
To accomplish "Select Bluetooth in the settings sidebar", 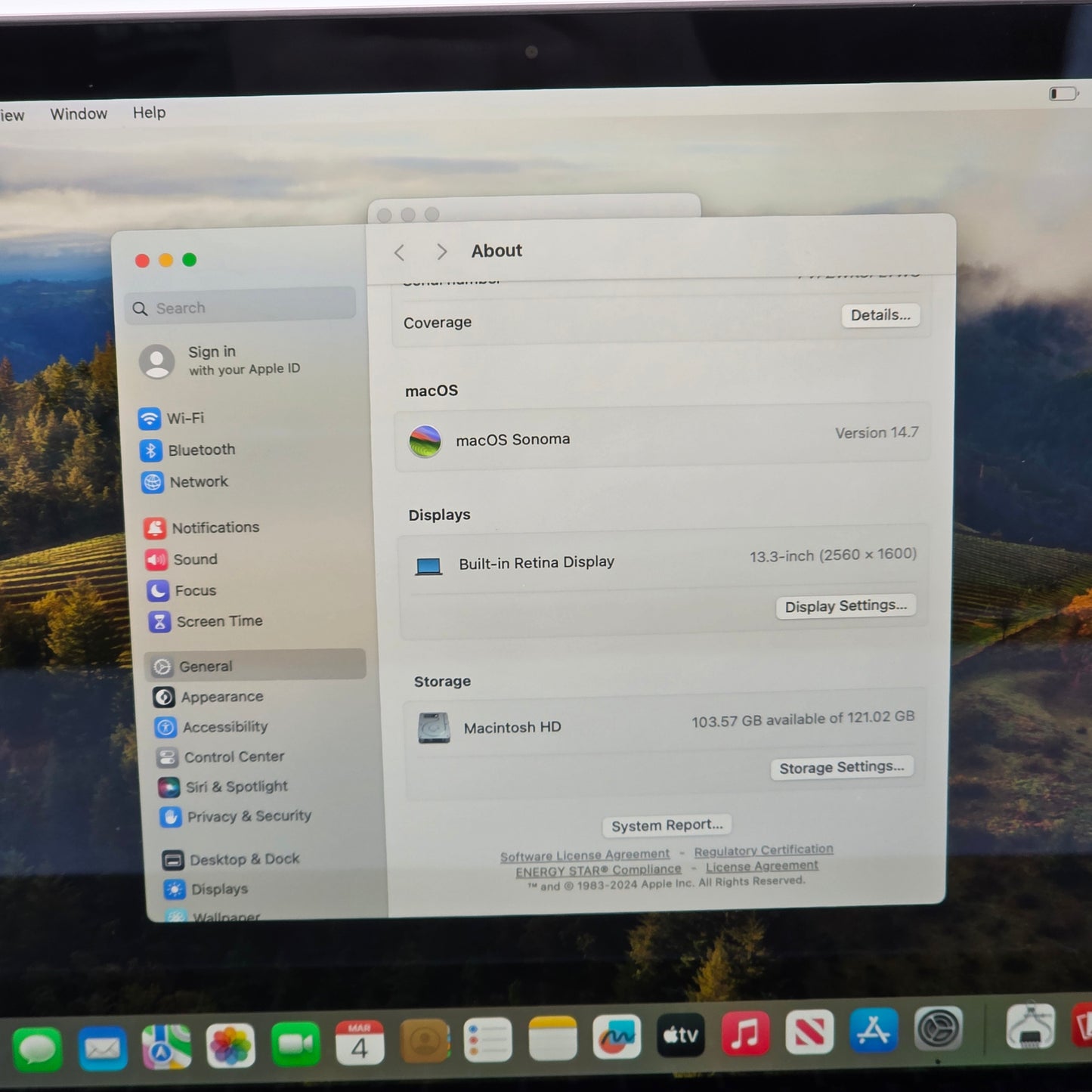I will click(x=200, y=450).
